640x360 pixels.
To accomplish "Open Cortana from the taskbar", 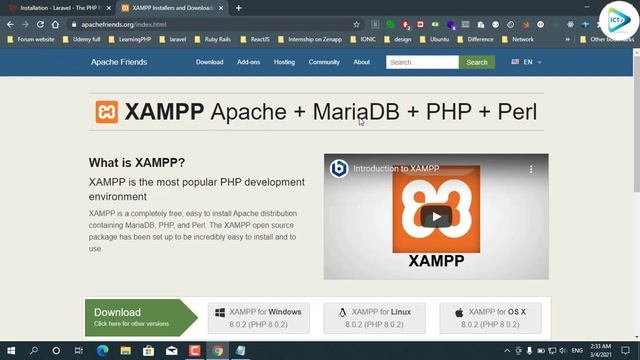I will [56, 351].
